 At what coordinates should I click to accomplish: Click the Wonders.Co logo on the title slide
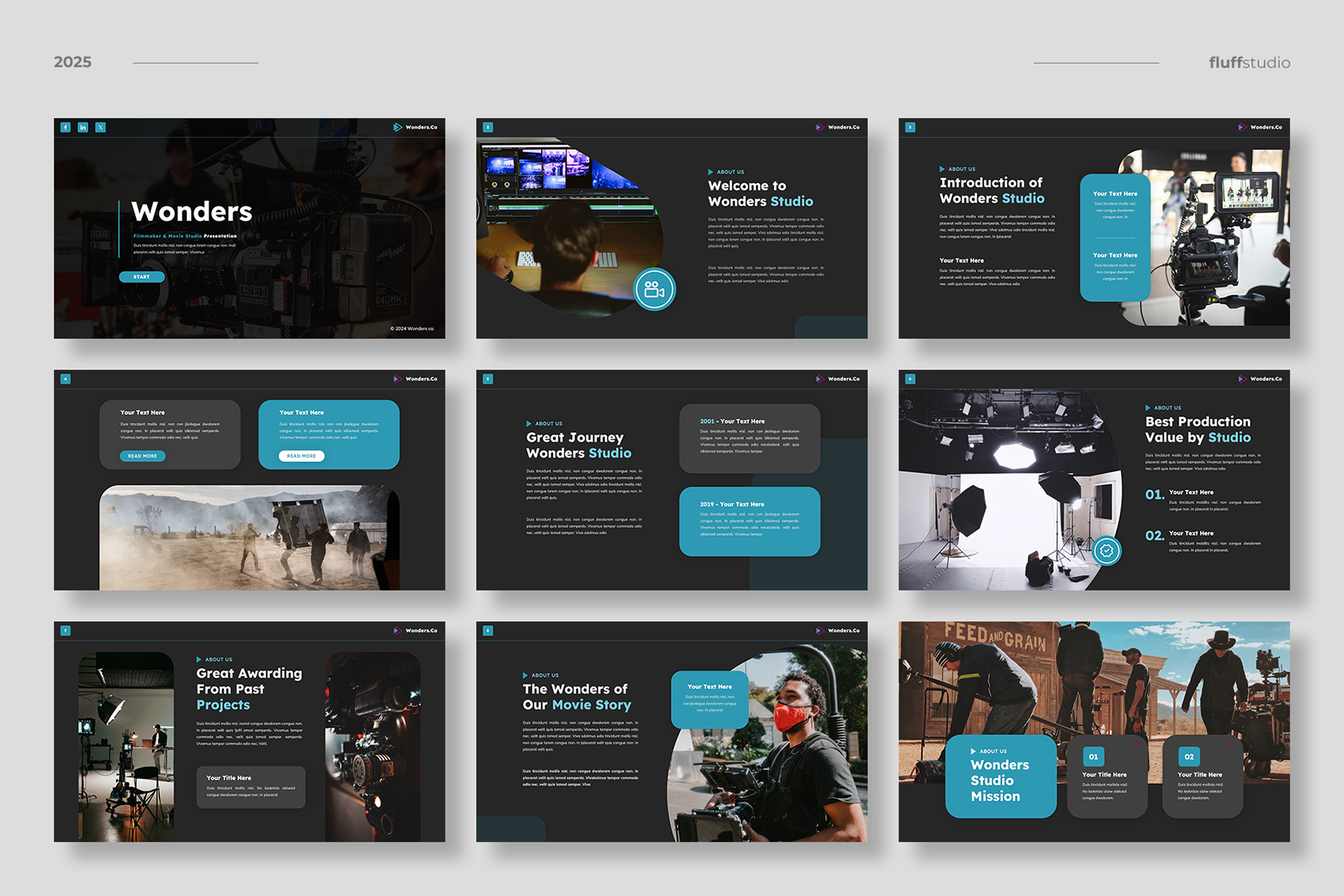[x=415, y=128]
